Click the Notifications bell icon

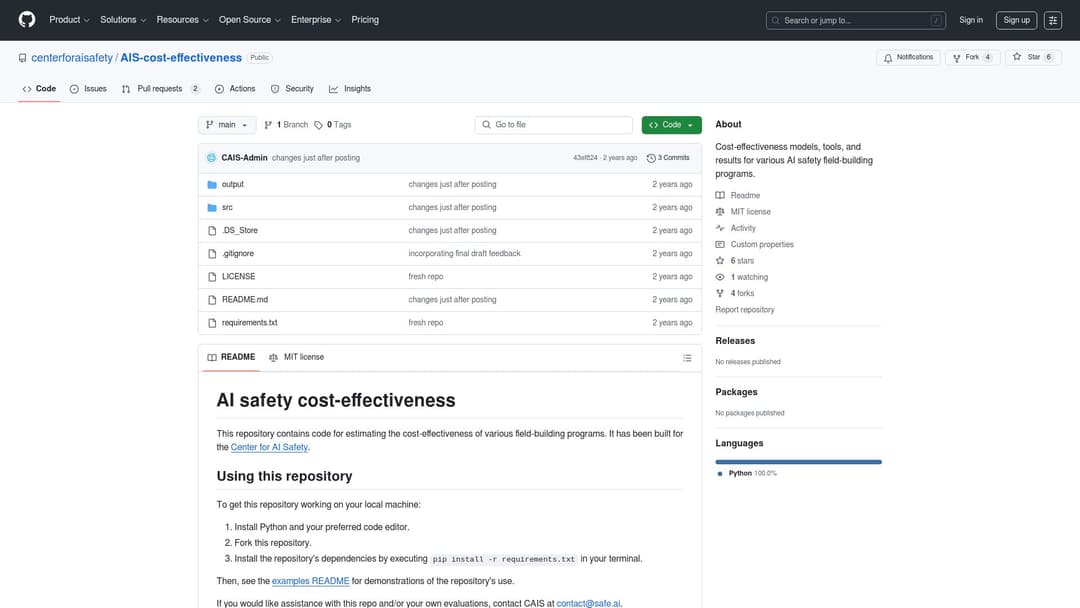[888, 58]
